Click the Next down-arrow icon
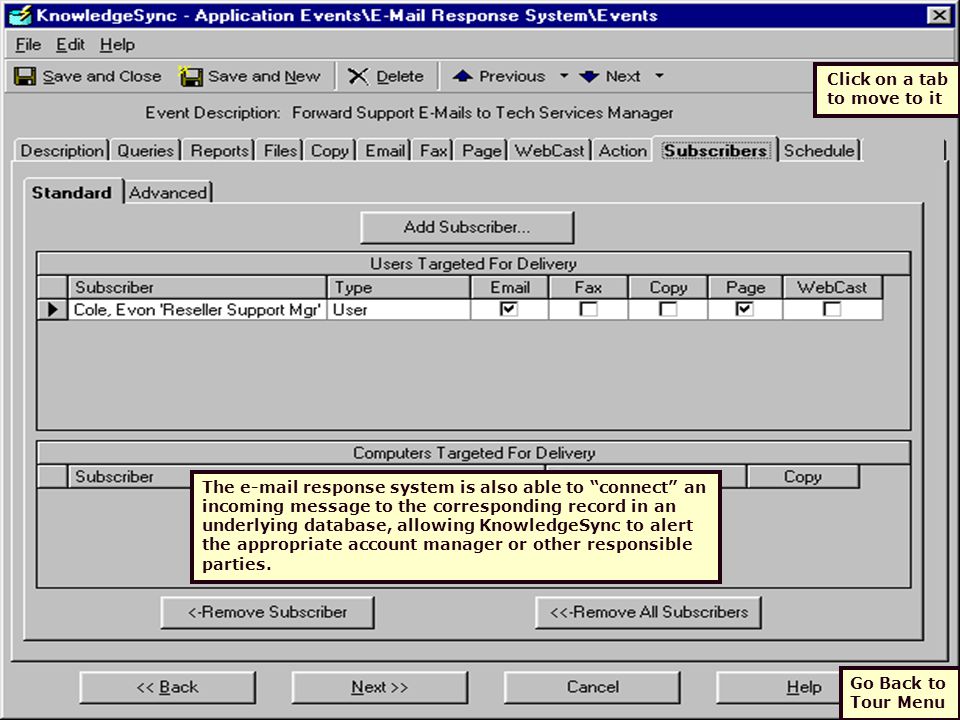 [x=589, y=77]
